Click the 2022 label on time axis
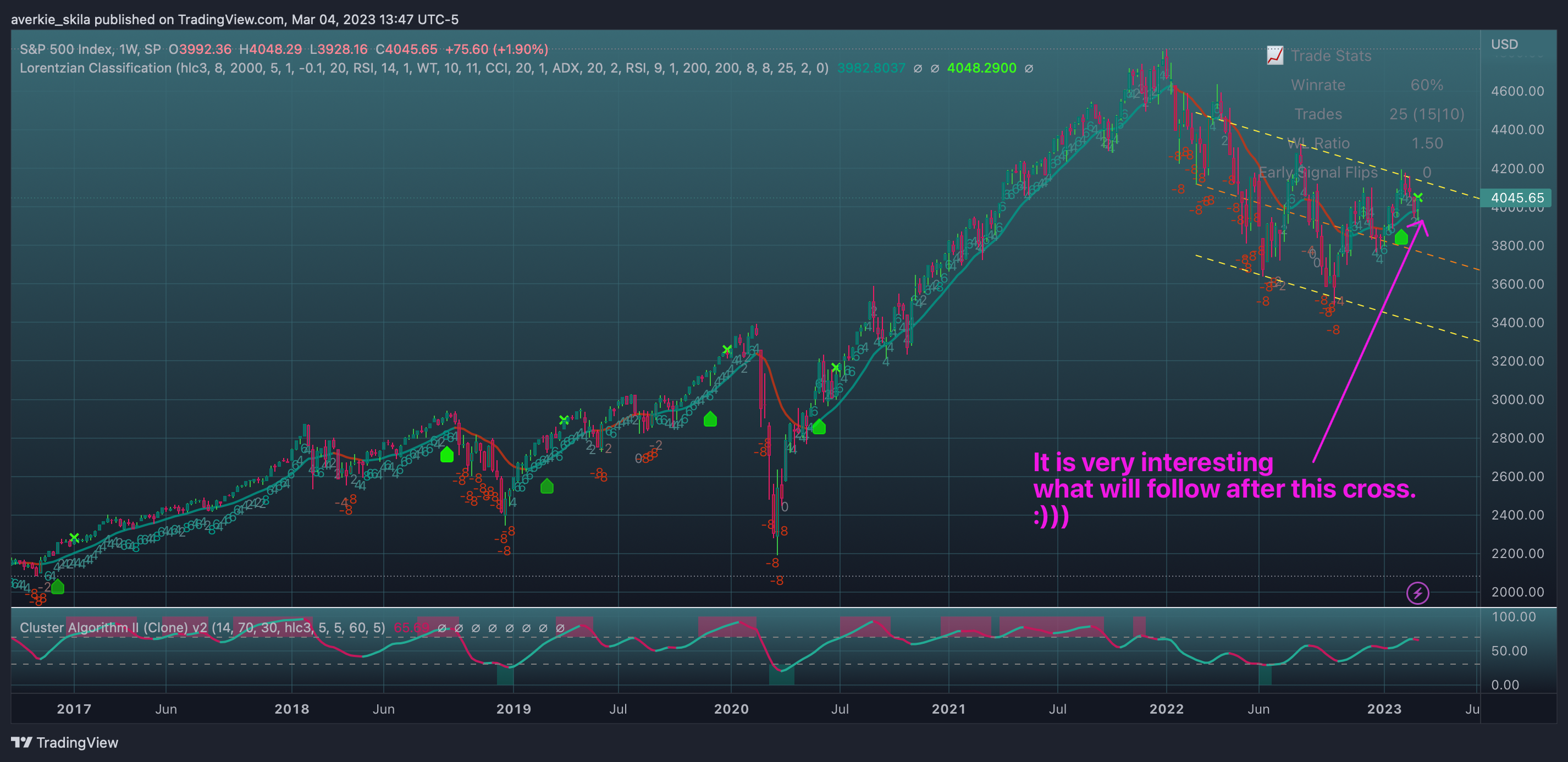1568x762 pixels. 1166,709
